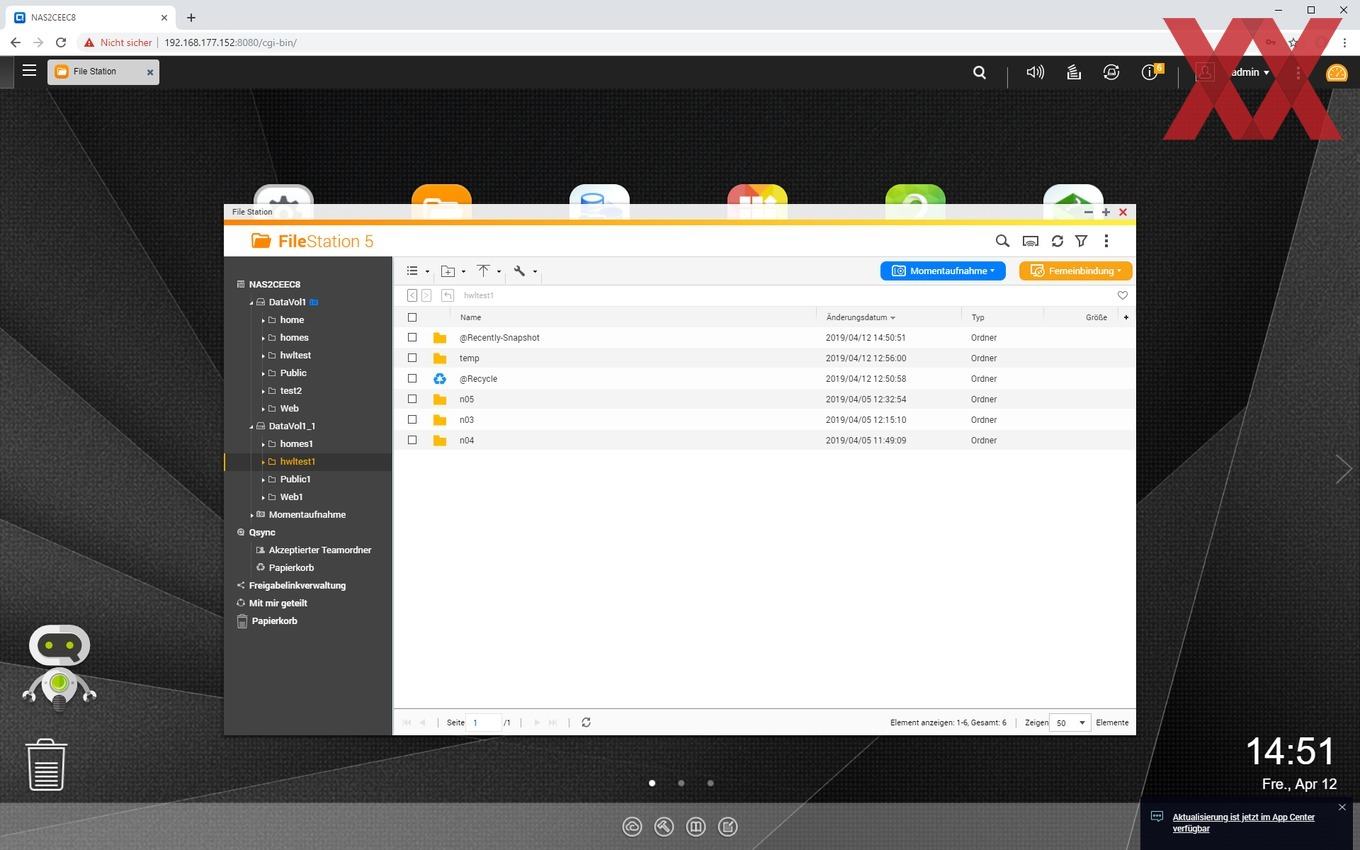Switch to the second desktop page dot
The width and height of the screenshot is (1360, 850).
pos(681,783)
